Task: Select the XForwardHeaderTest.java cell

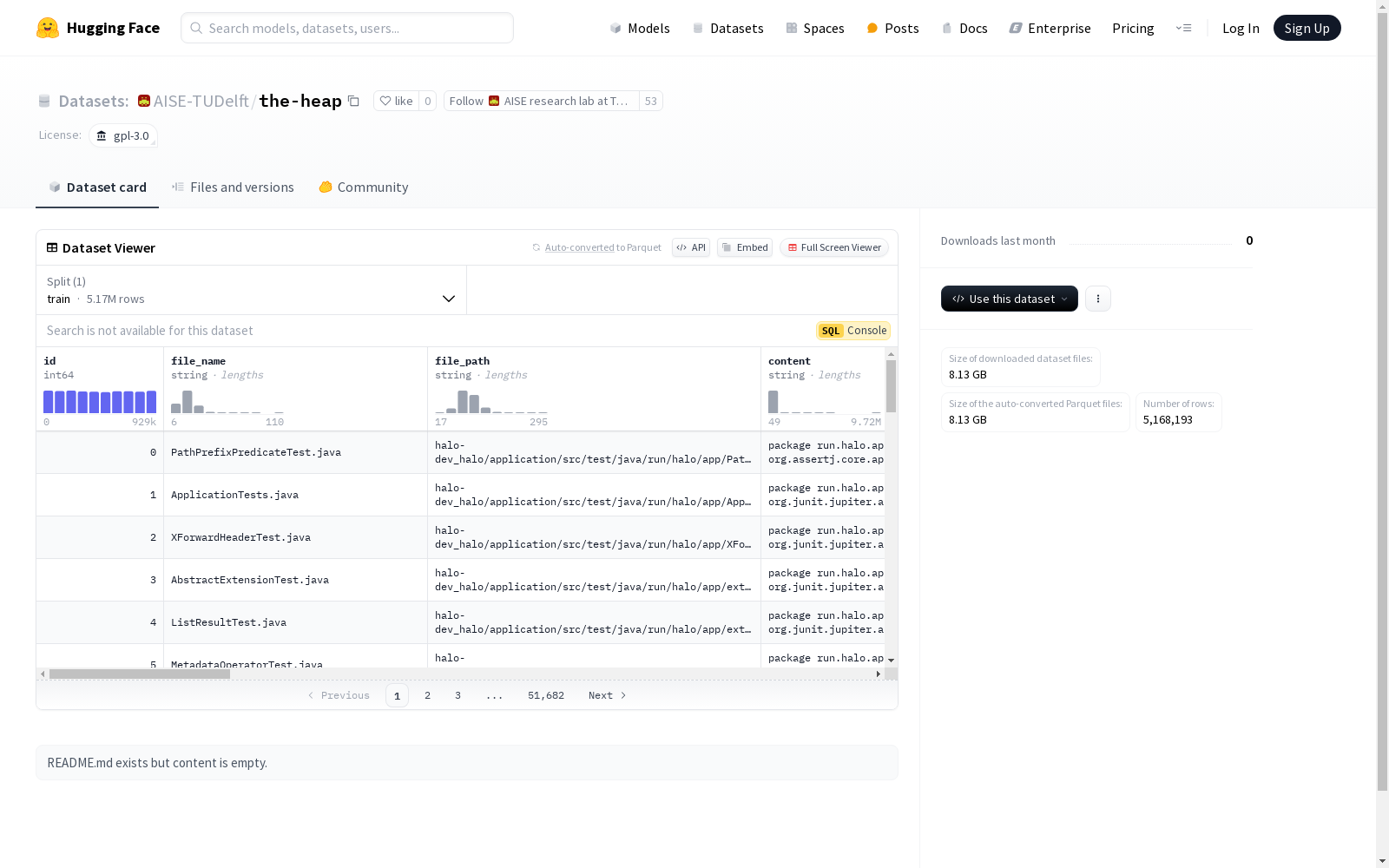Action: click(295, 537)
